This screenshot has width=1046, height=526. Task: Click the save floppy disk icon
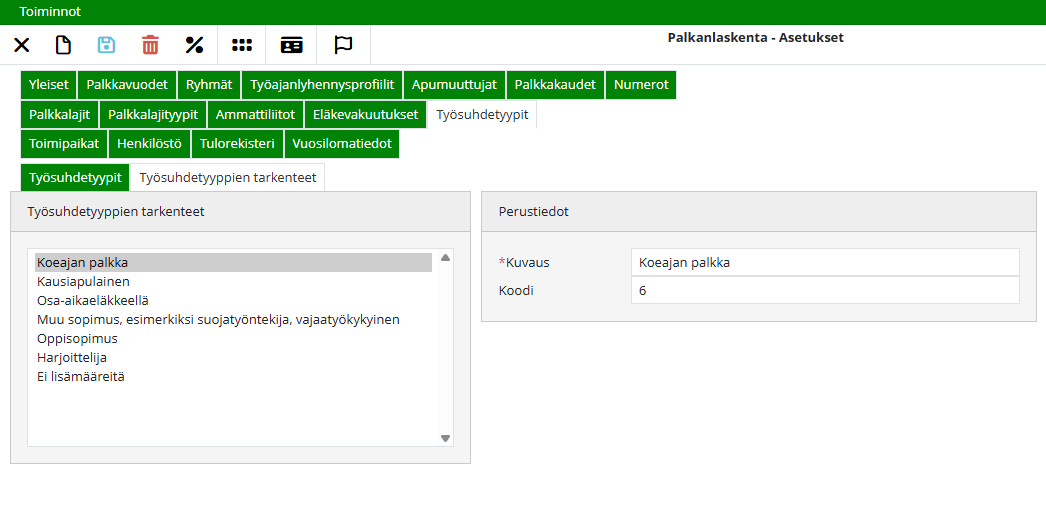(x=106, y=45)
